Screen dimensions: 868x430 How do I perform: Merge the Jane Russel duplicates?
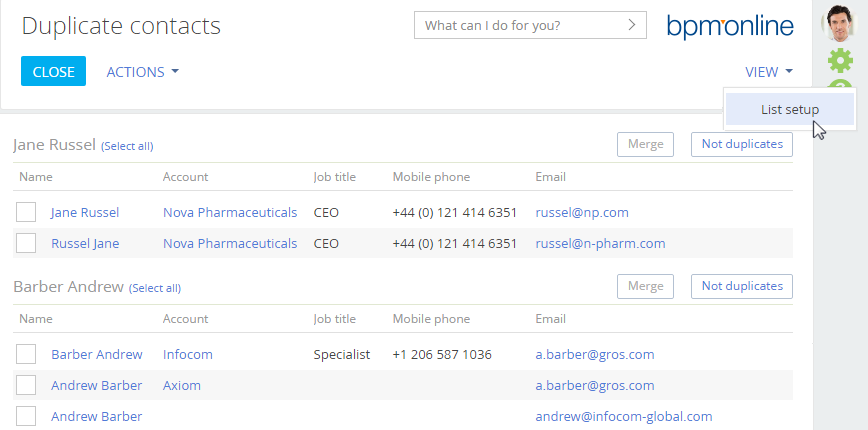[645, 144]
